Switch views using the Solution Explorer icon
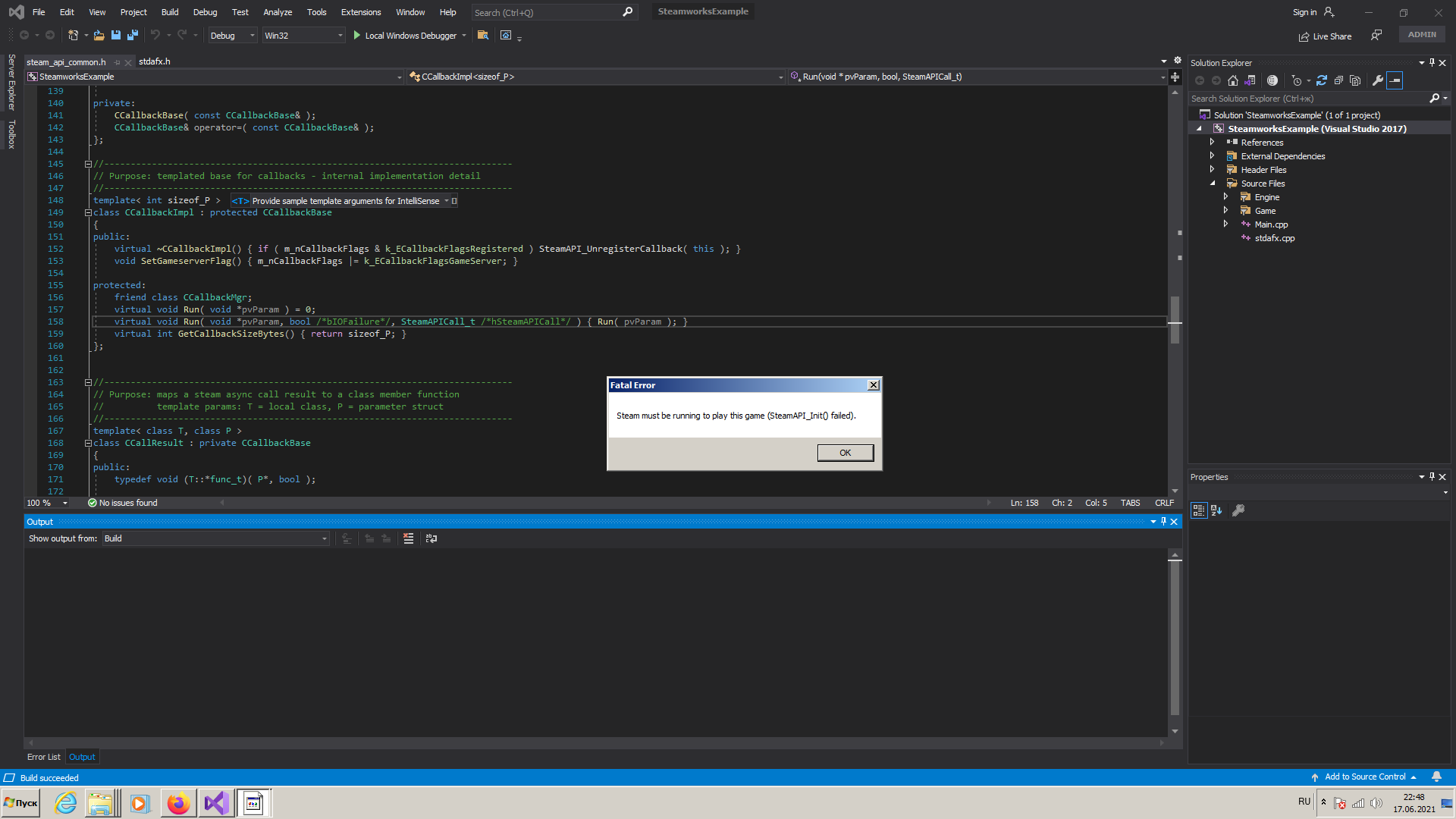The image size is (1456, 819). (1250, 80)
